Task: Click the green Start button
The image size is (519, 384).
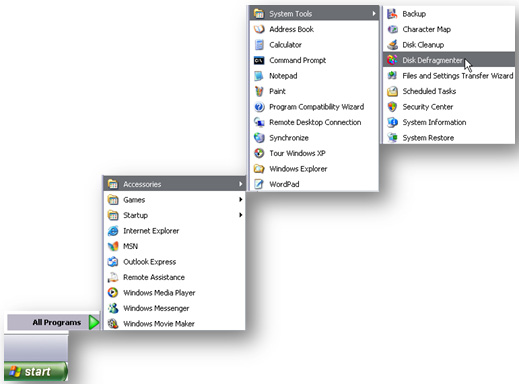Action: (36, 371)
